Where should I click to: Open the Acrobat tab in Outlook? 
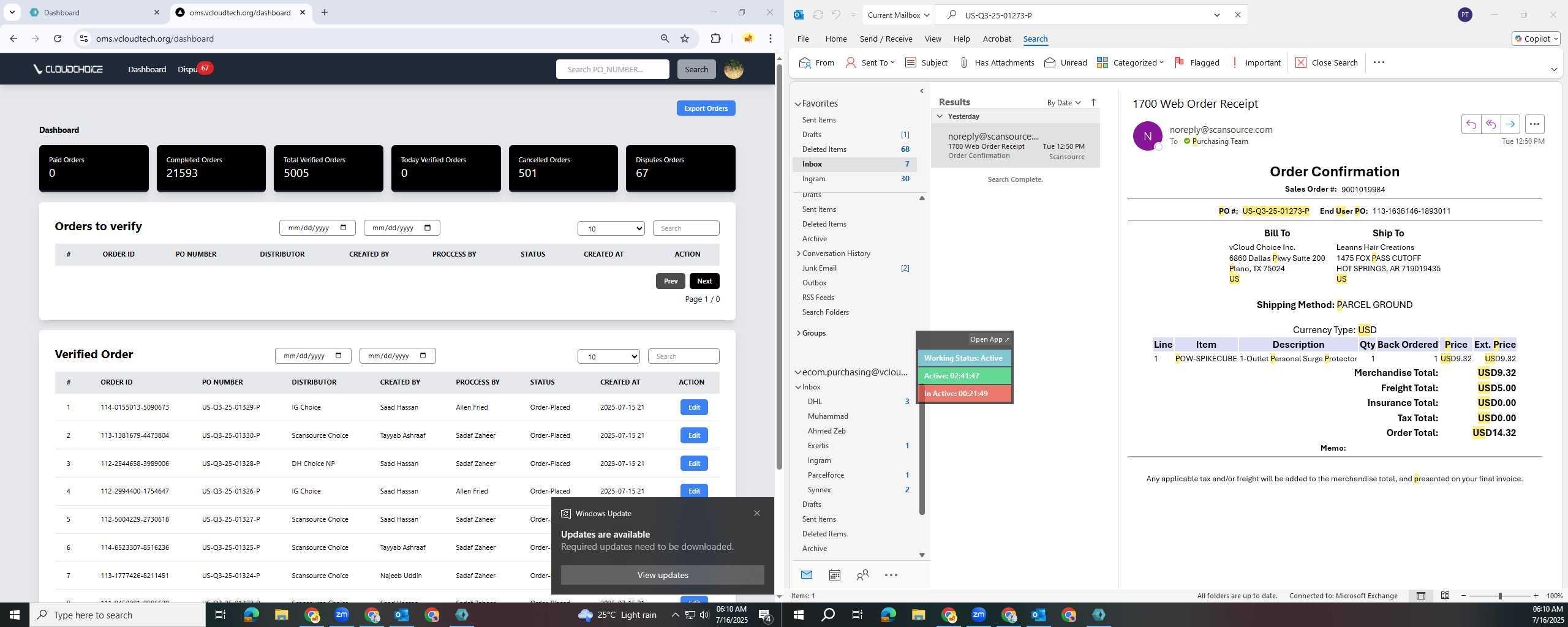click(997, 39)
